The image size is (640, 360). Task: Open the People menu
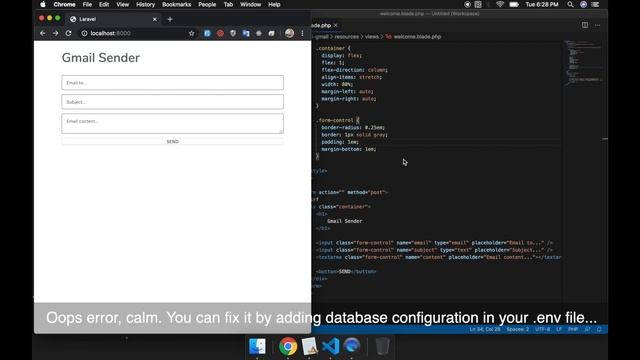coord(207,4)
